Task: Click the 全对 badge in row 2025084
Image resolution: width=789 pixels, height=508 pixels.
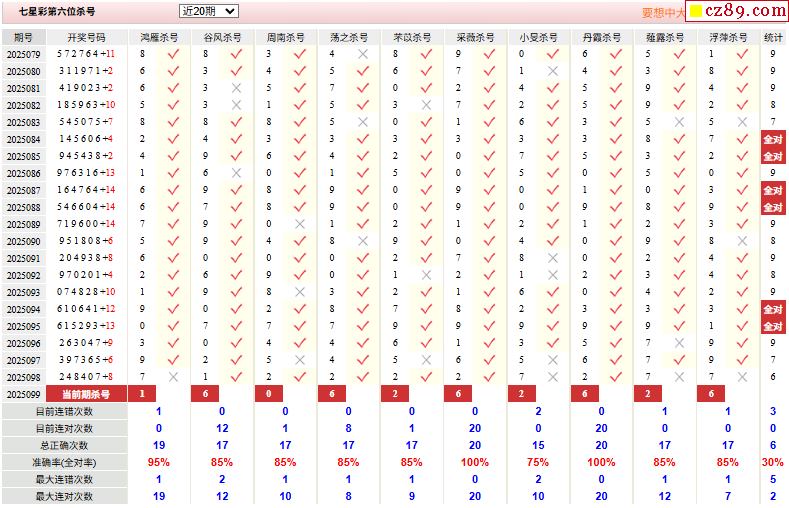Action: pos(773,139)
